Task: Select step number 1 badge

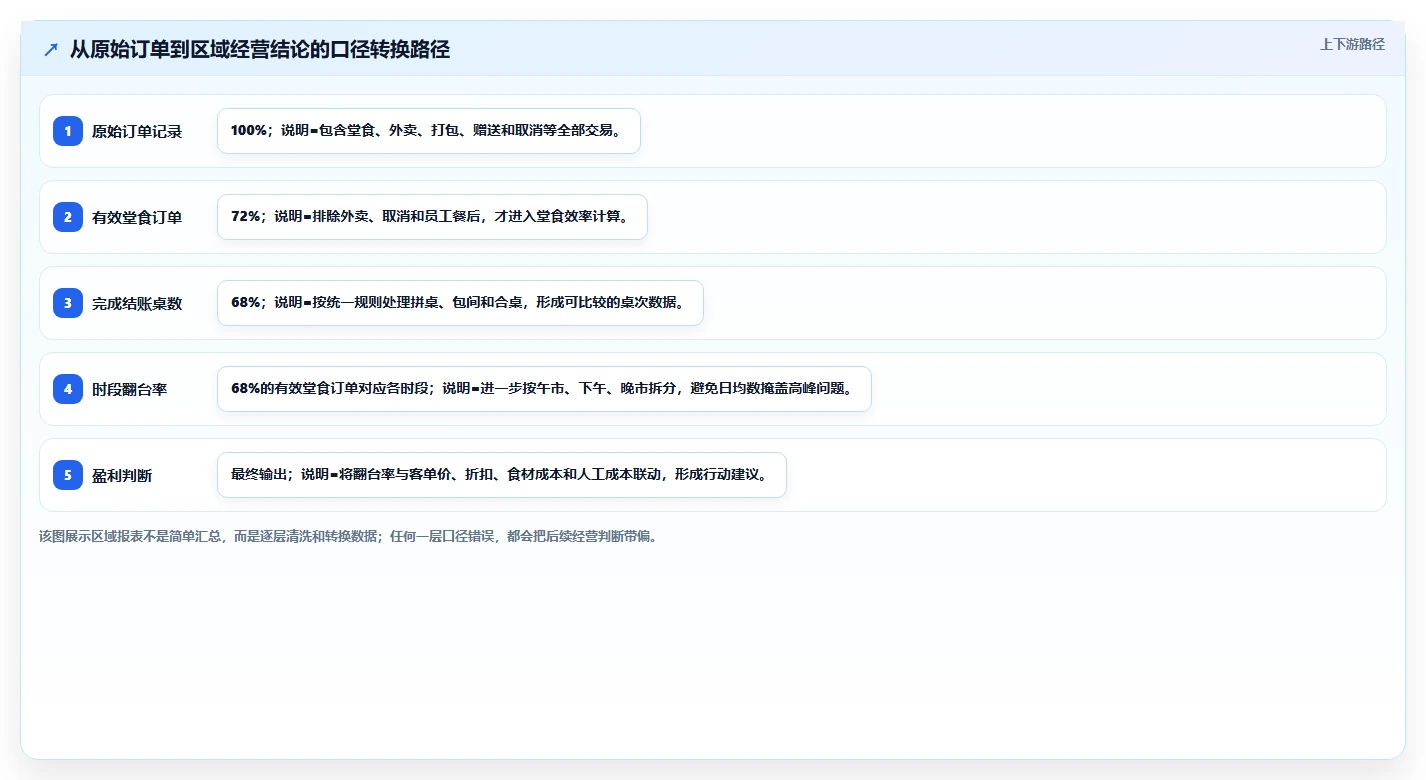Action: coord(68,131)
